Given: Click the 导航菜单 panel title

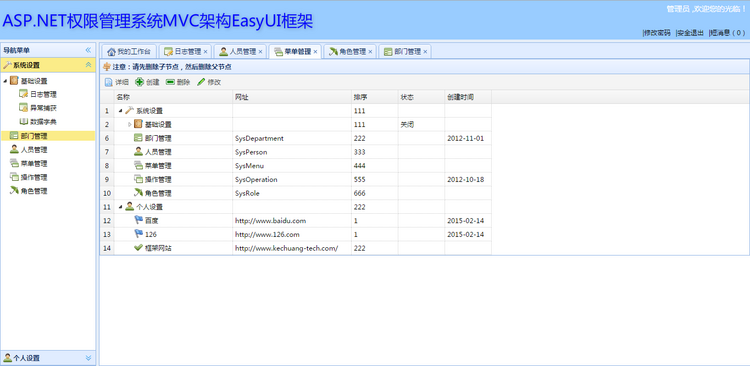Looking at the screenshot, I should (x=16, y=50).
